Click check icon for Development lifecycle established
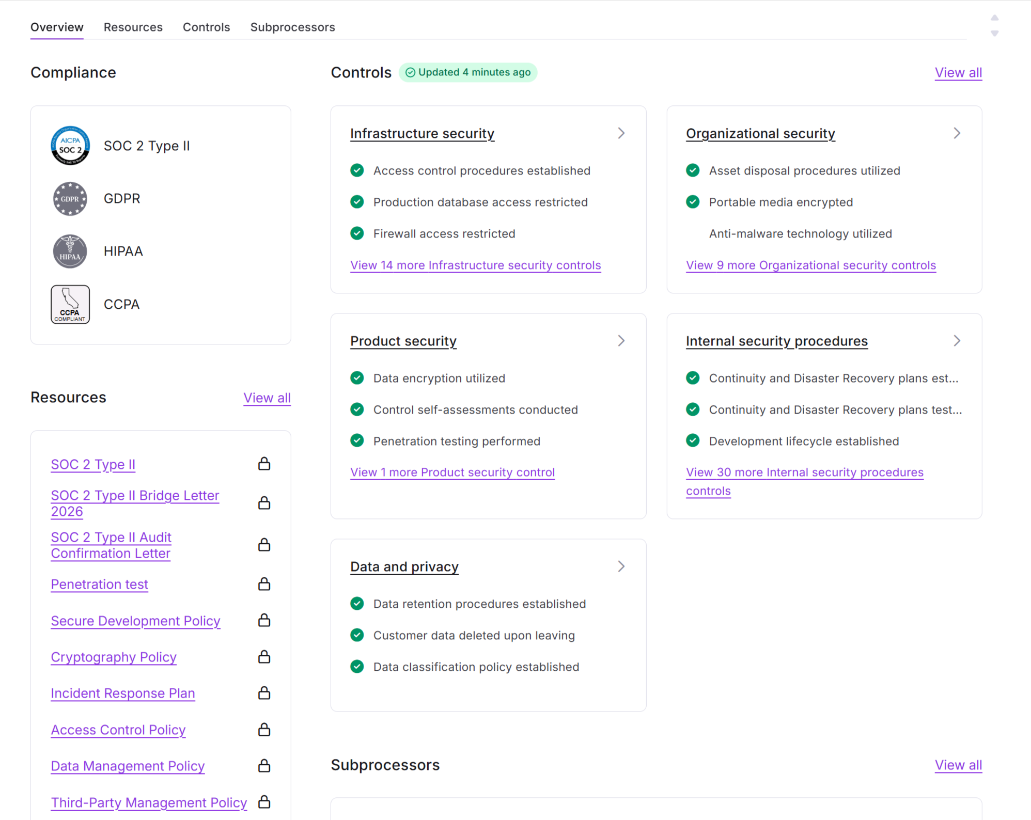 coord(693,441)
